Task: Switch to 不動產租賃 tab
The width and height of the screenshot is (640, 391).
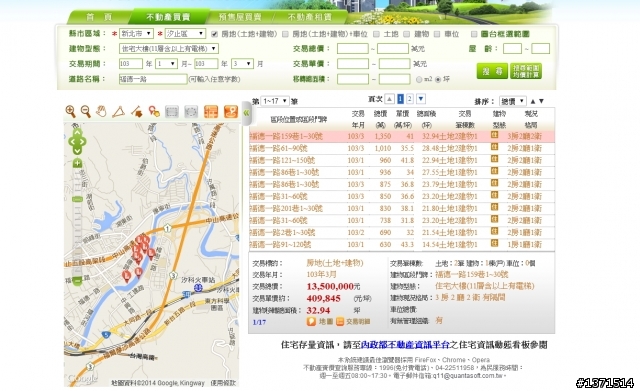Action: click(x=310, y=17)
